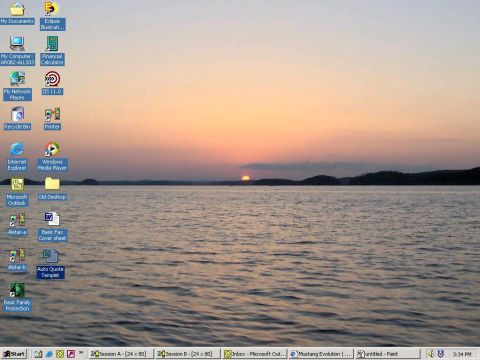The width and height of the screenshot is (480, 360).
Task: Click the Start button
Action: pyautogui.click(x=14, y=354)
